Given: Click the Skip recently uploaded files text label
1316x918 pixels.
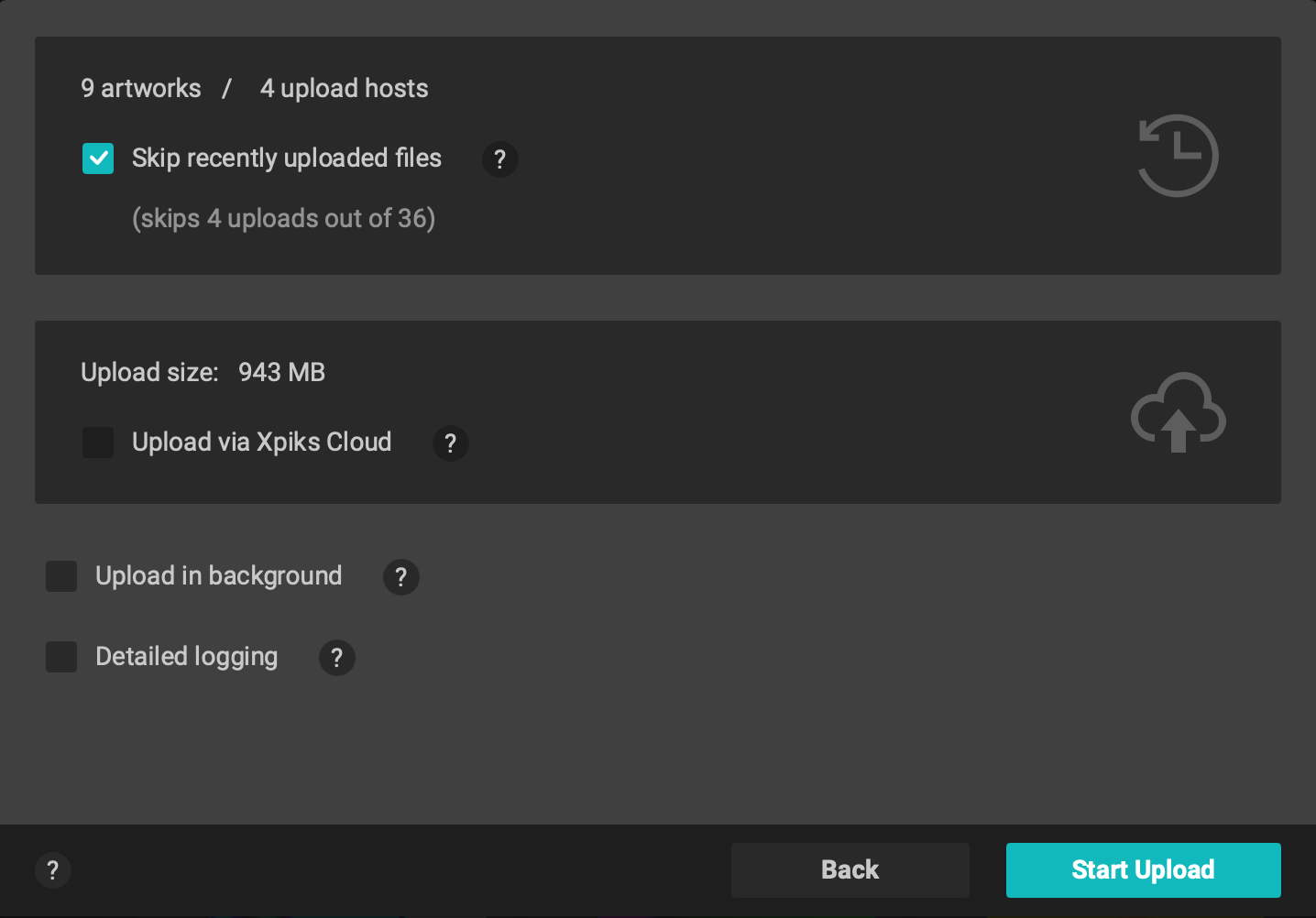Looking at the screenshot, I should [x=287, y=158].
